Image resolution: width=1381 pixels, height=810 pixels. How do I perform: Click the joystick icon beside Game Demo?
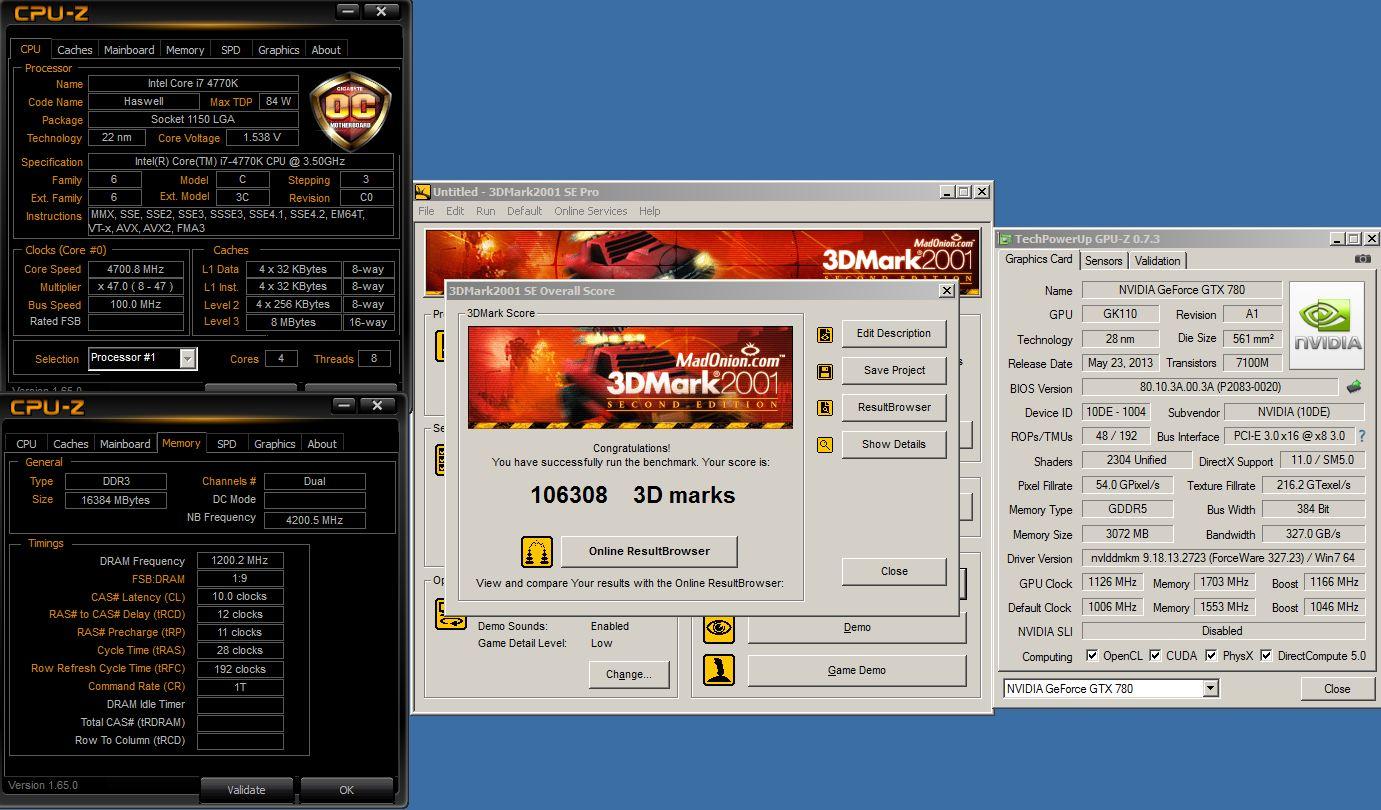[719, 670]
